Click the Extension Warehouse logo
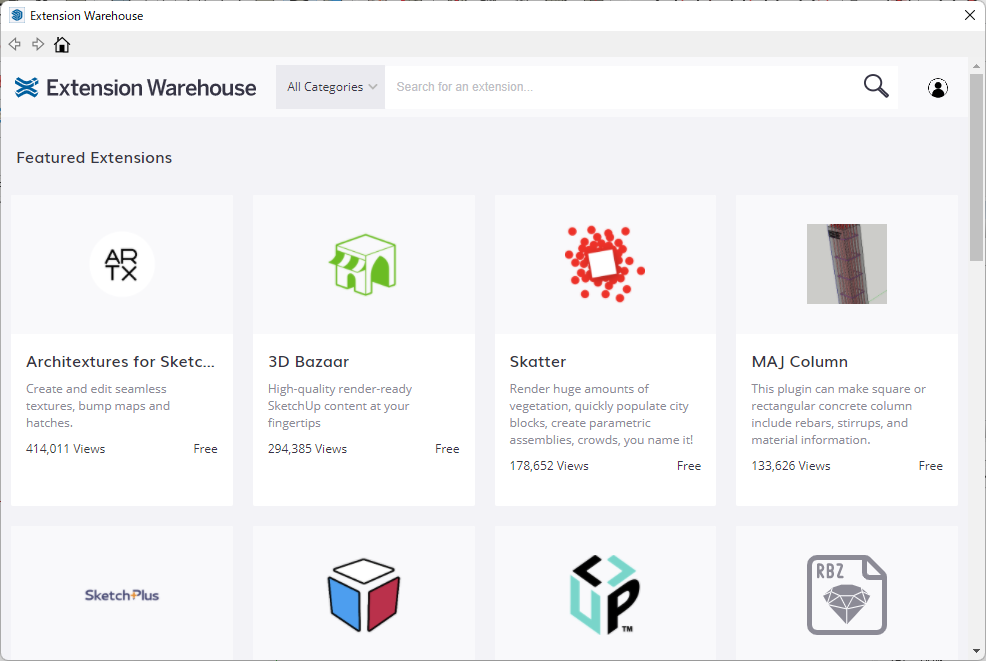Image resolution: width=986 pixels, height=661 pixels. [136, 88]
